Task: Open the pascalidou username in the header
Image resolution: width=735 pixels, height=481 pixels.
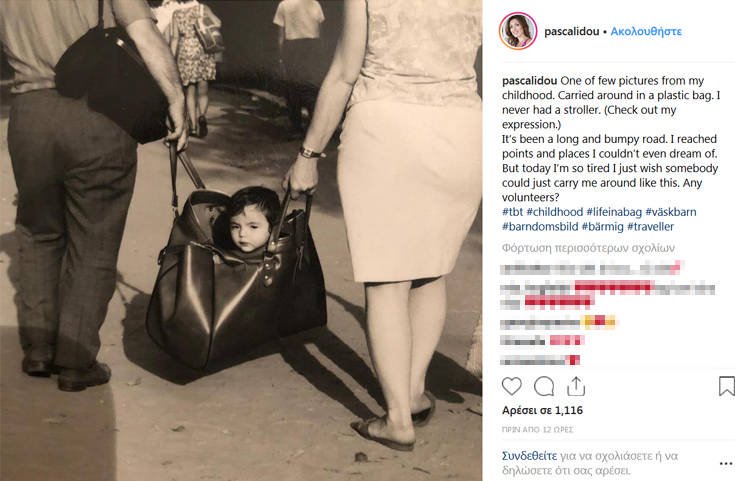Action: pos(571,31)
